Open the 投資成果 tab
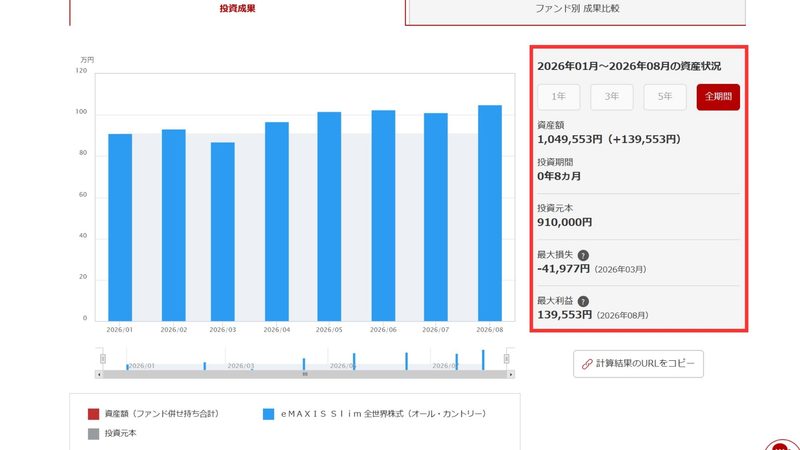 point(237,9)
